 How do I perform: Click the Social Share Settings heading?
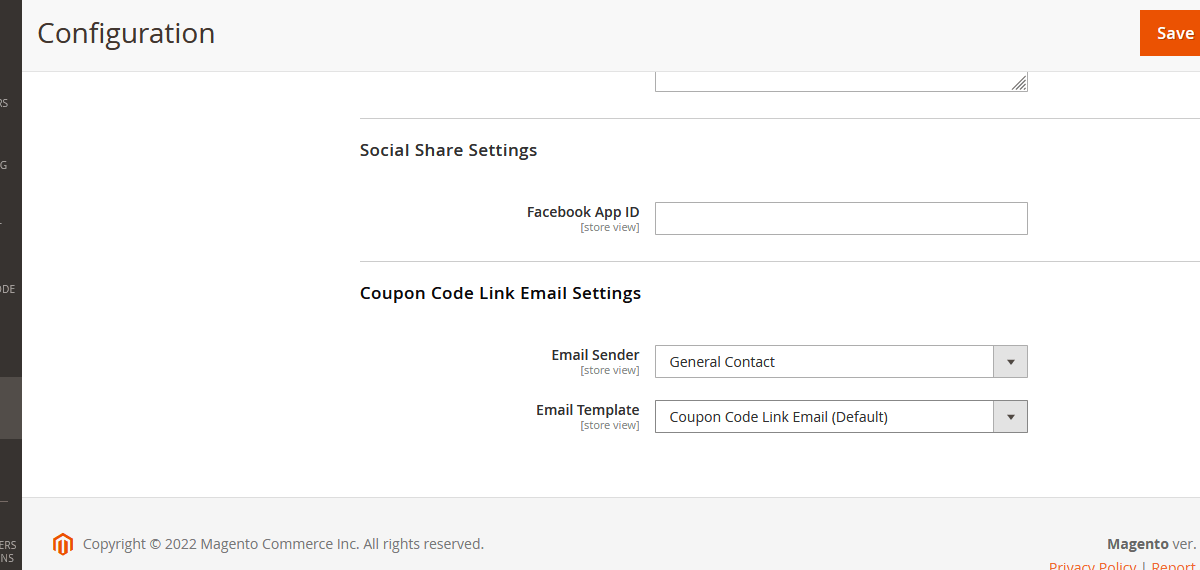pyautogui.click(x=448, y=150)
